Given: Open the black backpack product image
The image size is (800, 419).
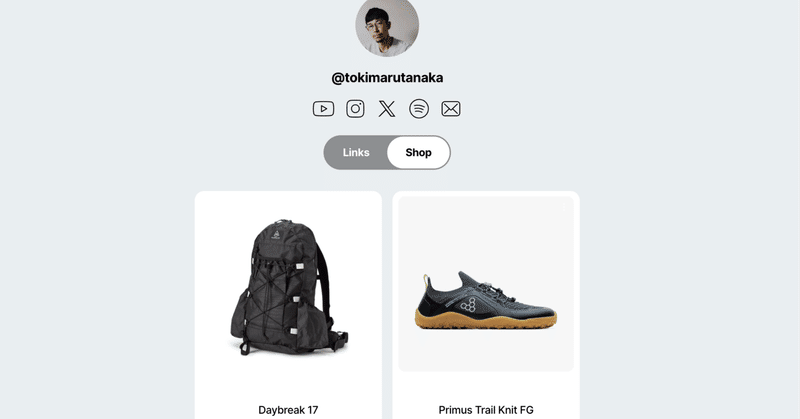Looking at the screenshot, I should coord(288,288).
